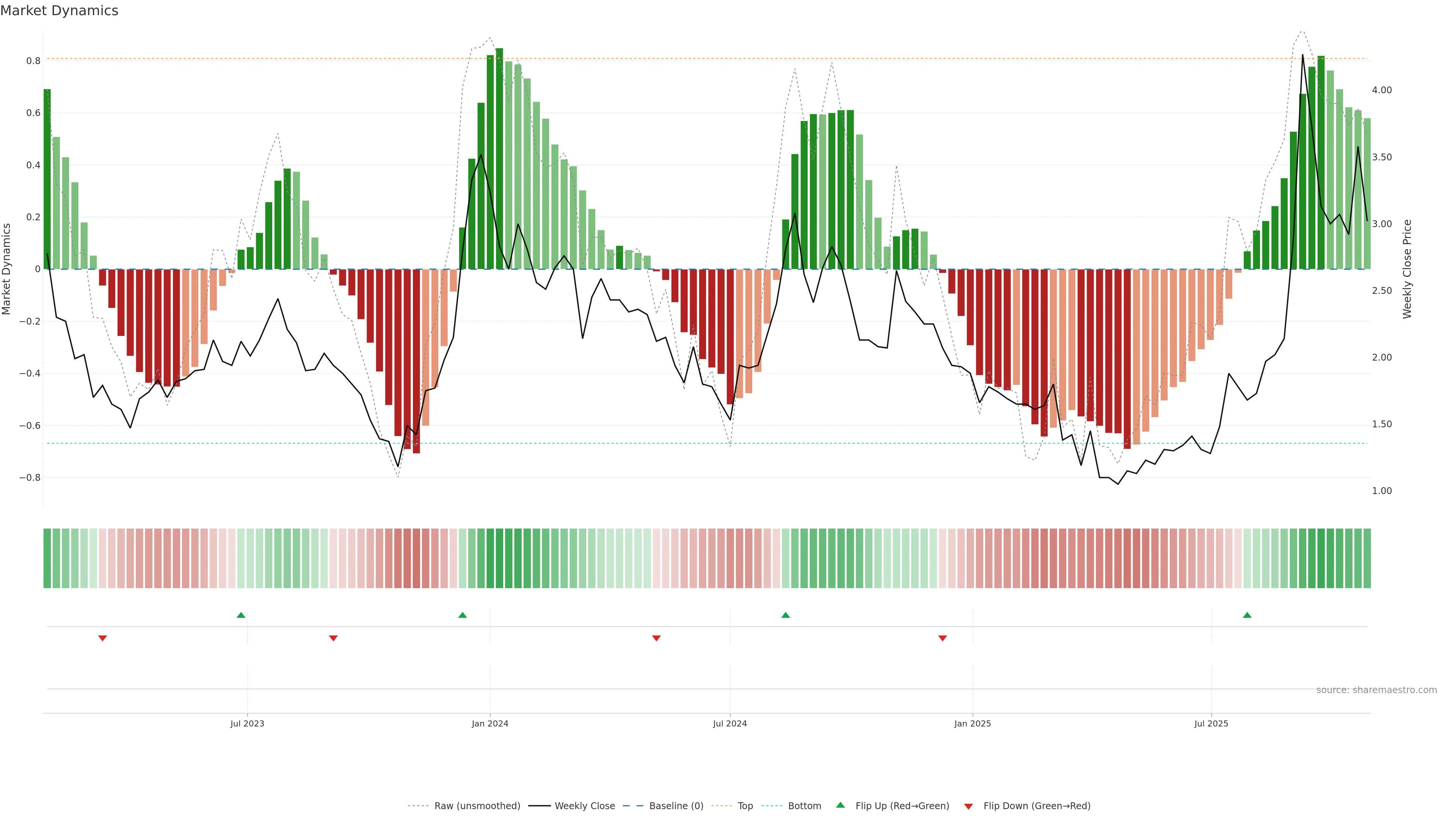Click the Market Dynamics chart title
Image resolution: width=1456 pixels, height=819 pixels.
tap(60, 11)
